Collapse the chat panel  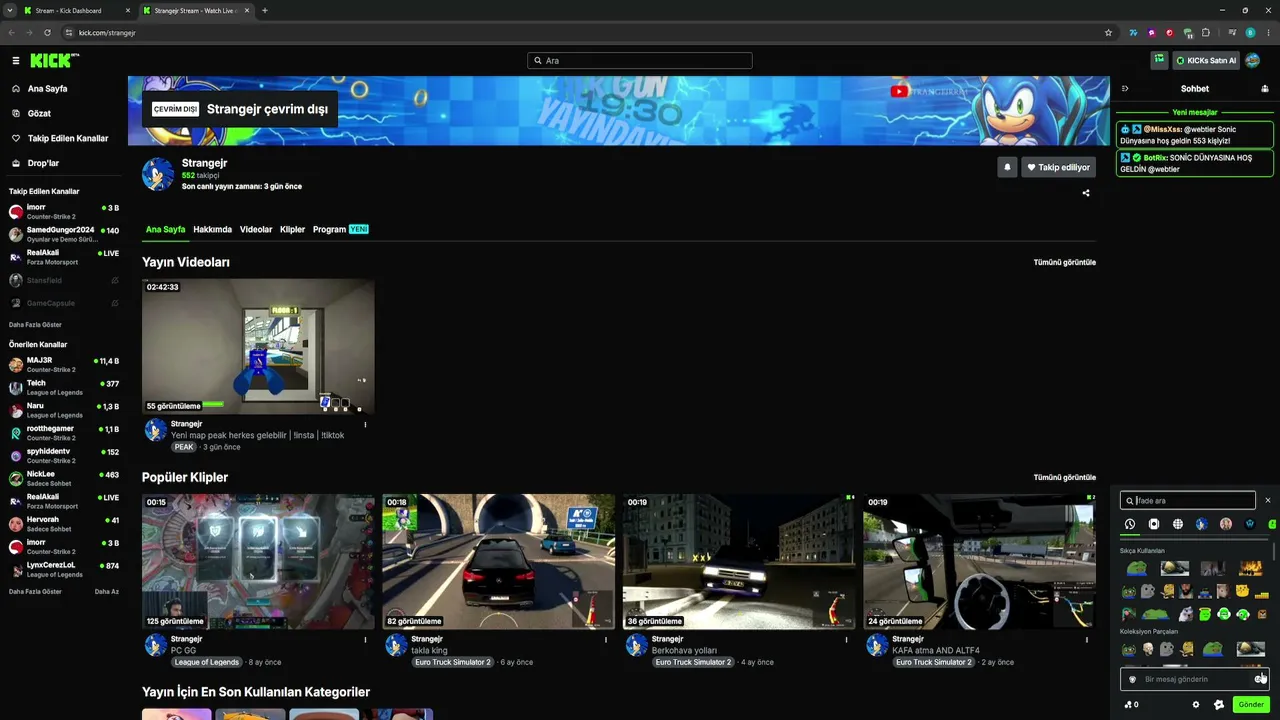[1125, 89]
